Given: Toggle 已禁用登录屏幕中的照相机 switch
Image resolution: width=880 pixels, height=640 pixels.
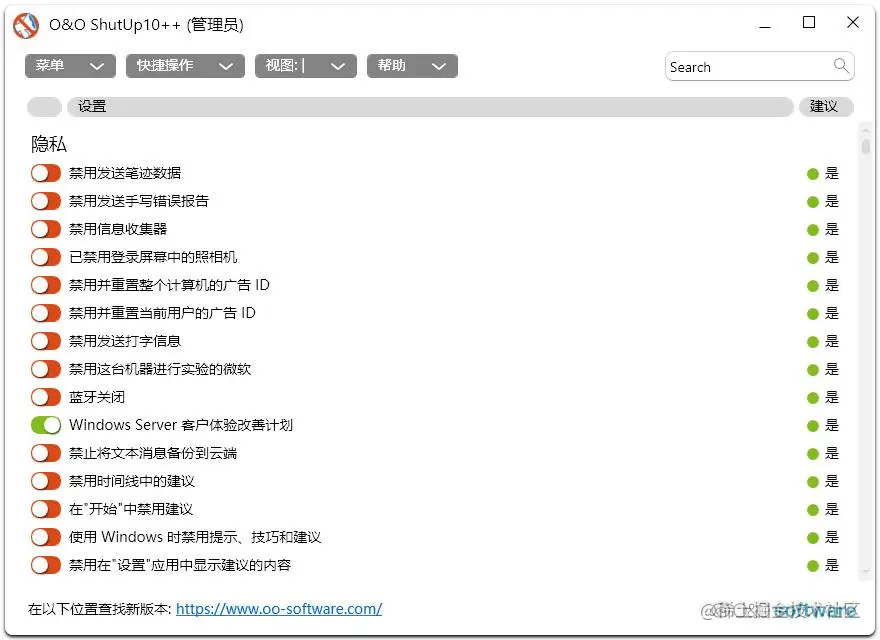Looking at the screenshot, I should (x=45, y=257).
